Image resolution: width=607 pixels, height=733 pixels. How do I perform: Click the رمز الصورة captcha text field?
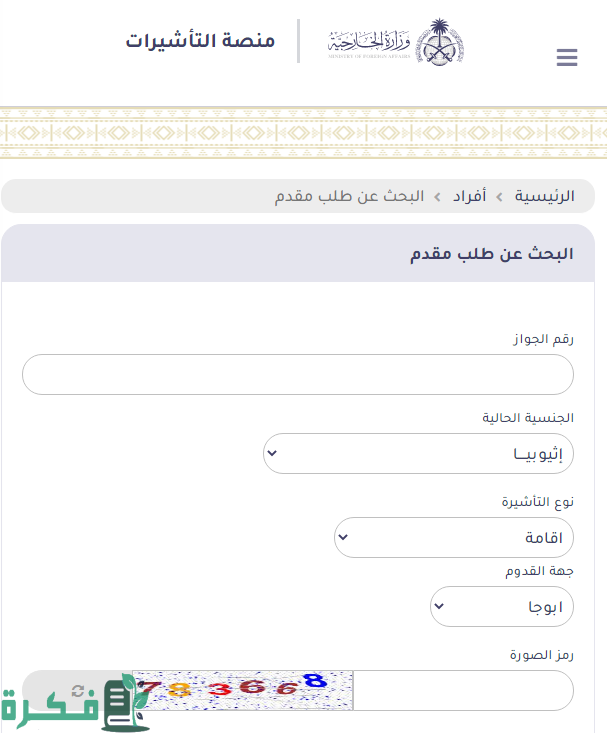click(x=464, y=690)
